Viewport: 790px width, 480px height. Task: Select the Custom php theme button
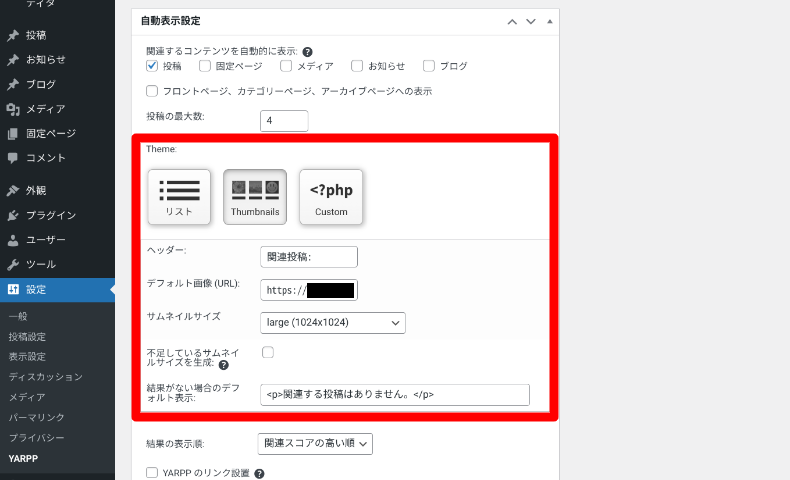click(x=331, y=197)
